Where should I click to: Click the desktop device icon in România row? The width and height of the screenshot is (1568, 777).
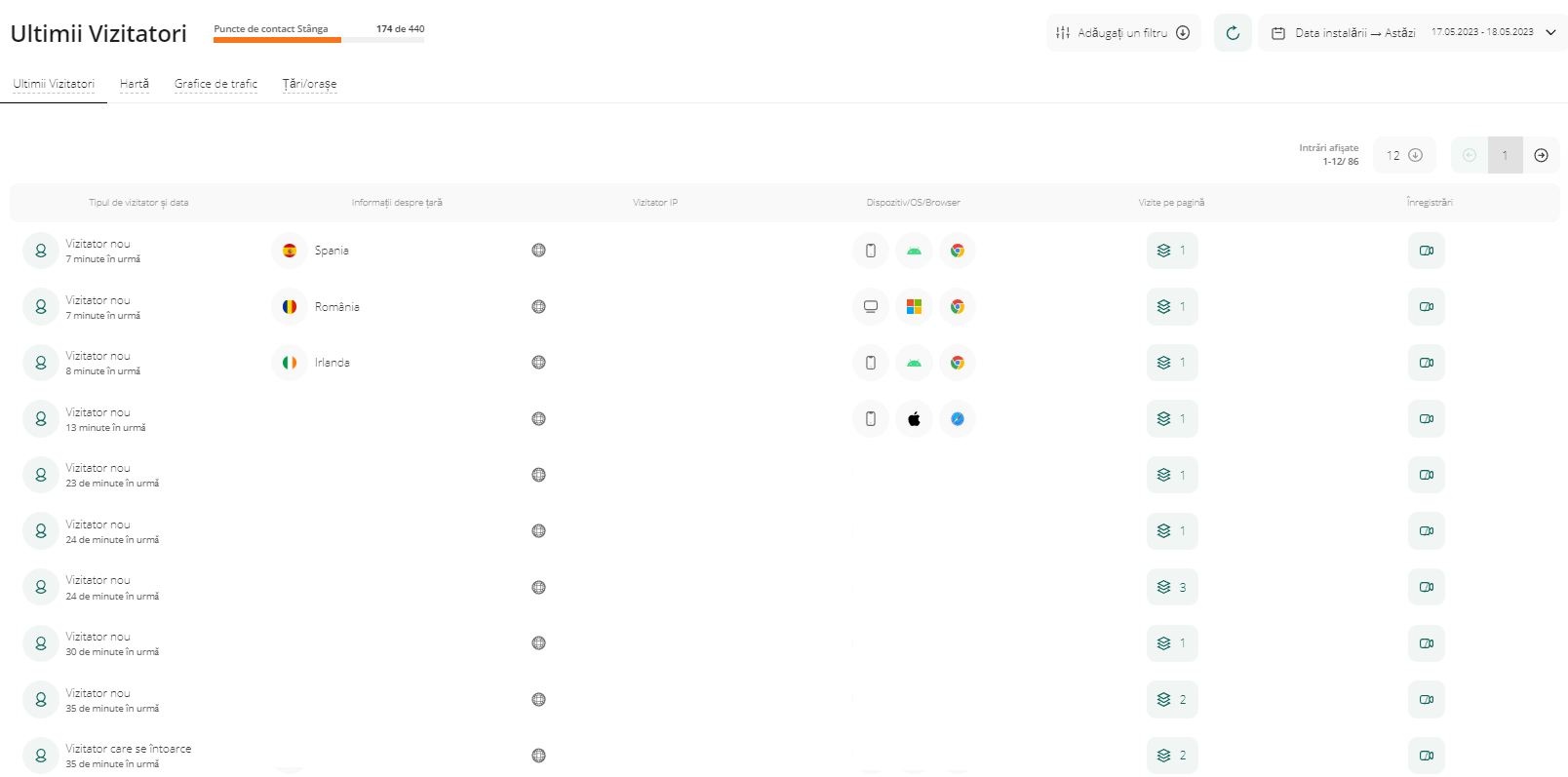pyautogui.click(x=871, y=307)
